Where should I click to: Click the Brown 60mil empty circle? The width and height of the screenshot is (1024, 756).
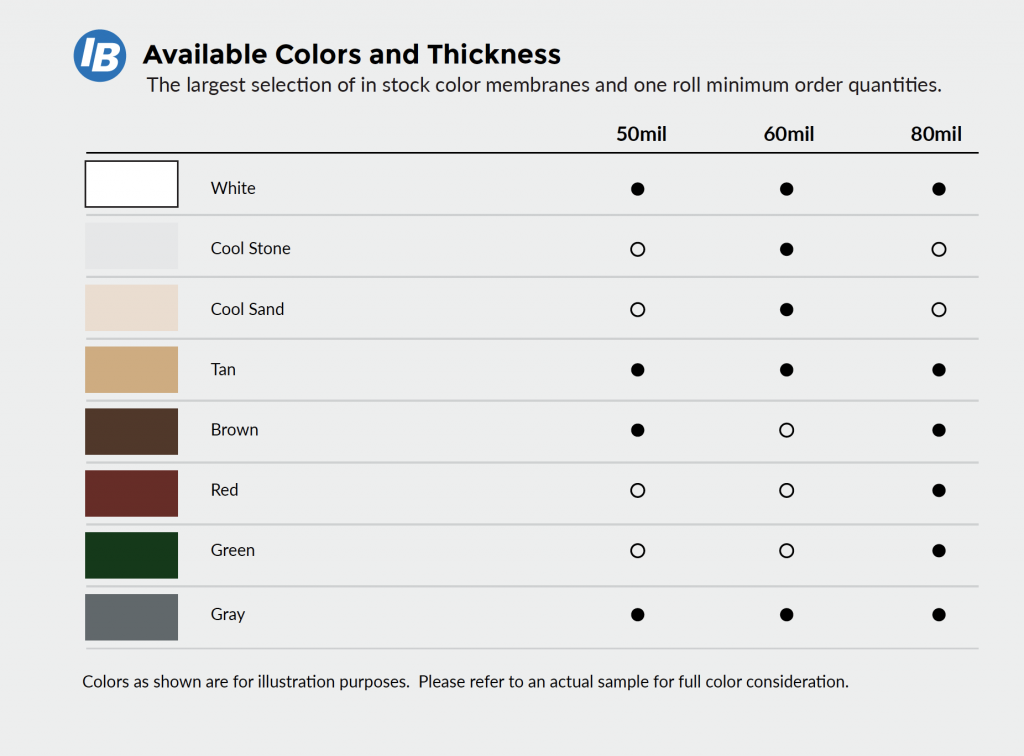click(x=786, y=430)
